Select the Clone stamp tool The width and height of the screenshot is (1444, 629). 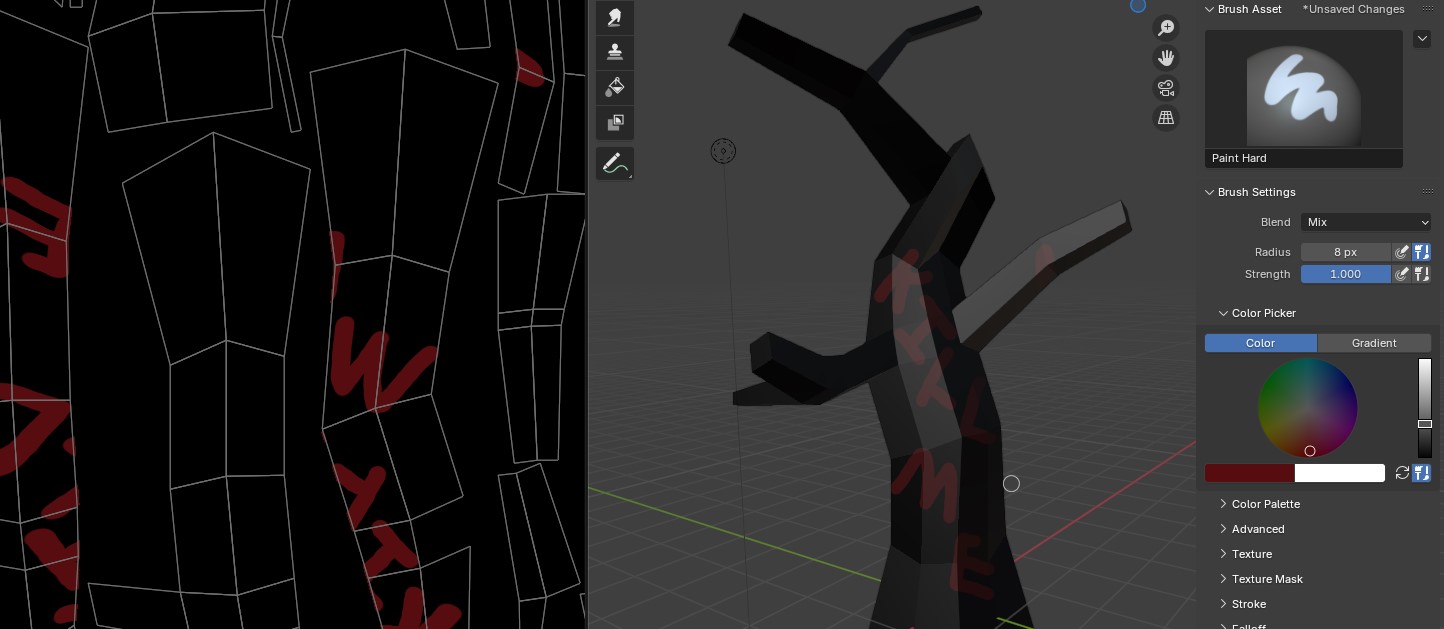click(615, 51)
